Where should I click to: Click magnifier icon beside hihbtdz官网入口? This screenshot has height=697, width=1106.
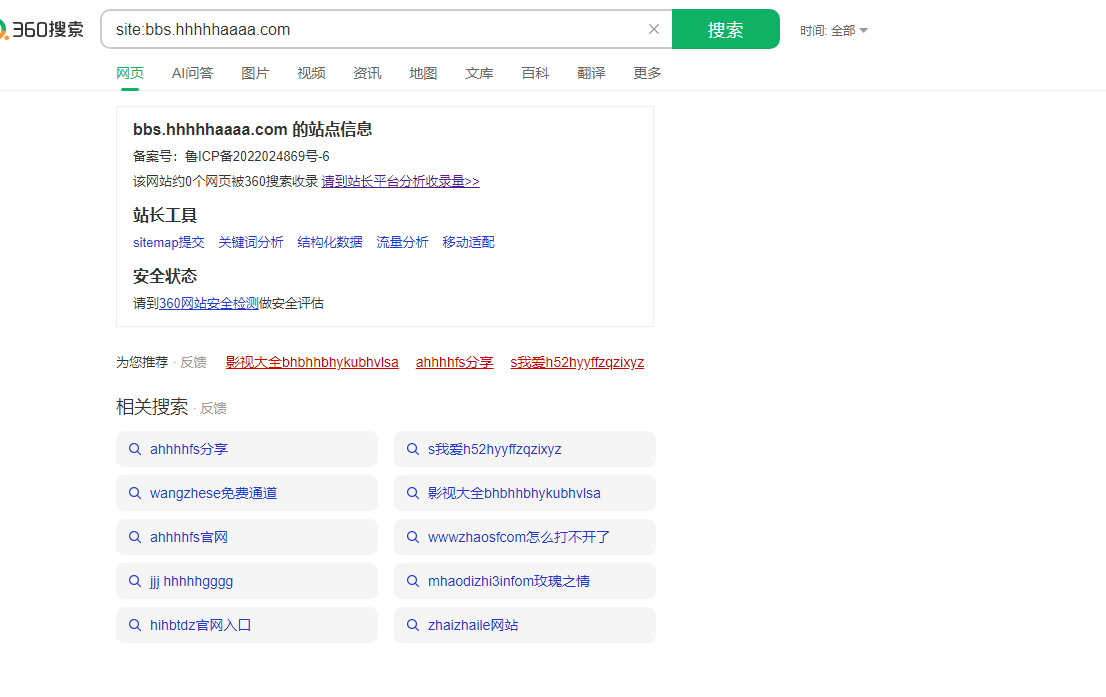[135, 625]
